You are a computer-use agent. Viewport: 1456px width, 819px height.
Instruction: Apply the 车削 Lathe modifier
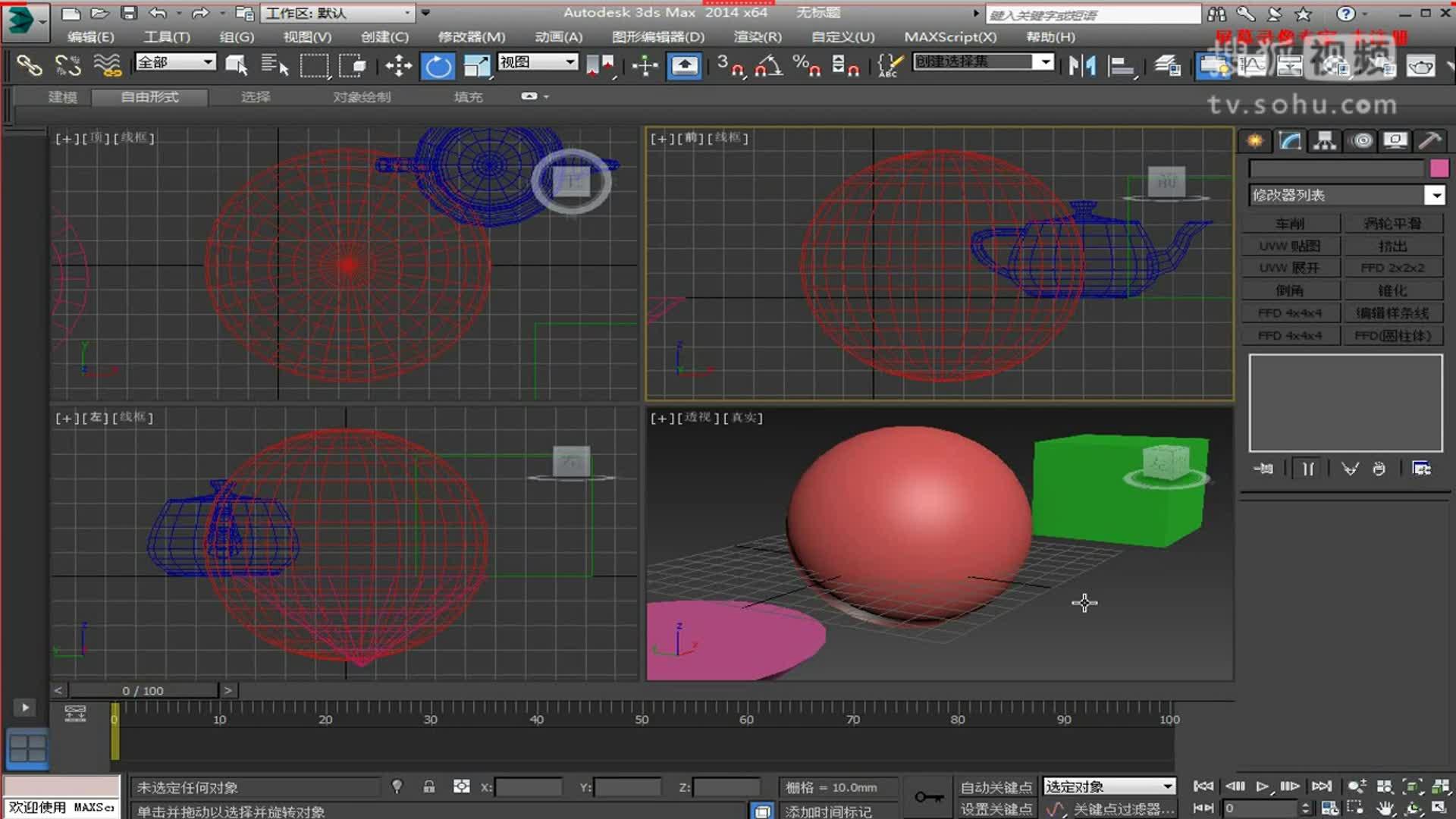pyautogui.click(x=1291, y=223)
